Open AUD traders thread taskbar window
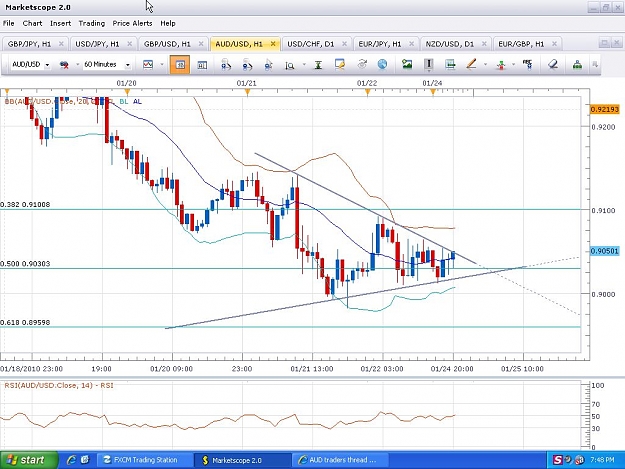 pyautogui.click(x=341, y=460)
